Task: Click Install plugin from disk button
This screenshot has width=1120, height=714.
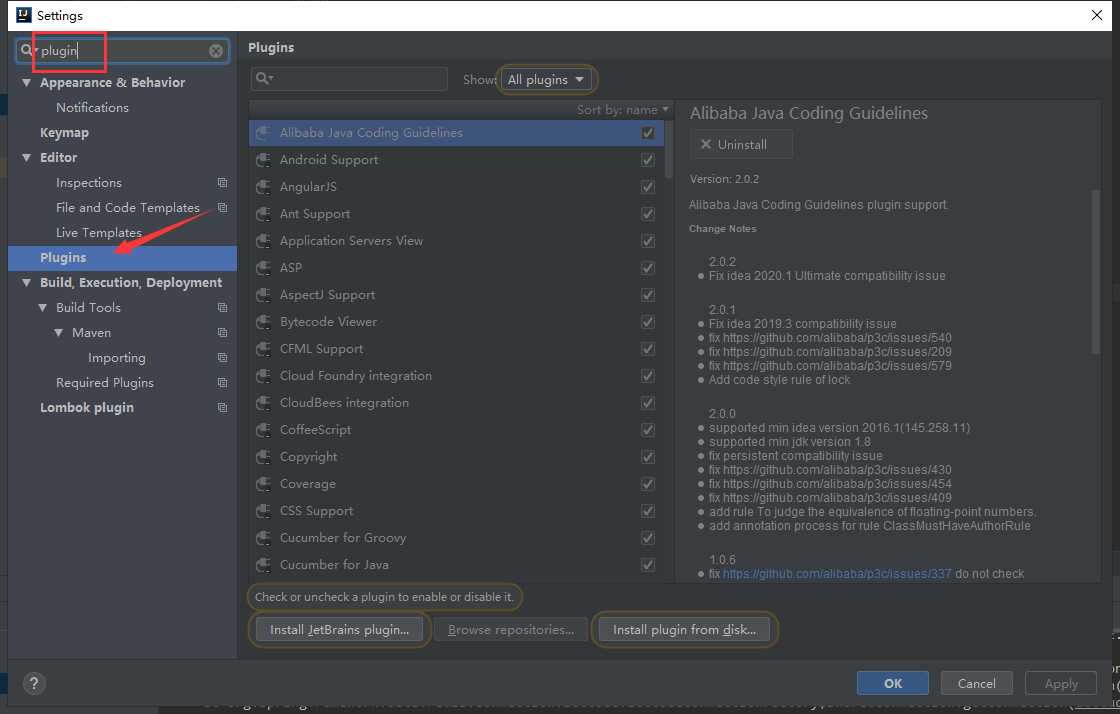Action: 684,630
